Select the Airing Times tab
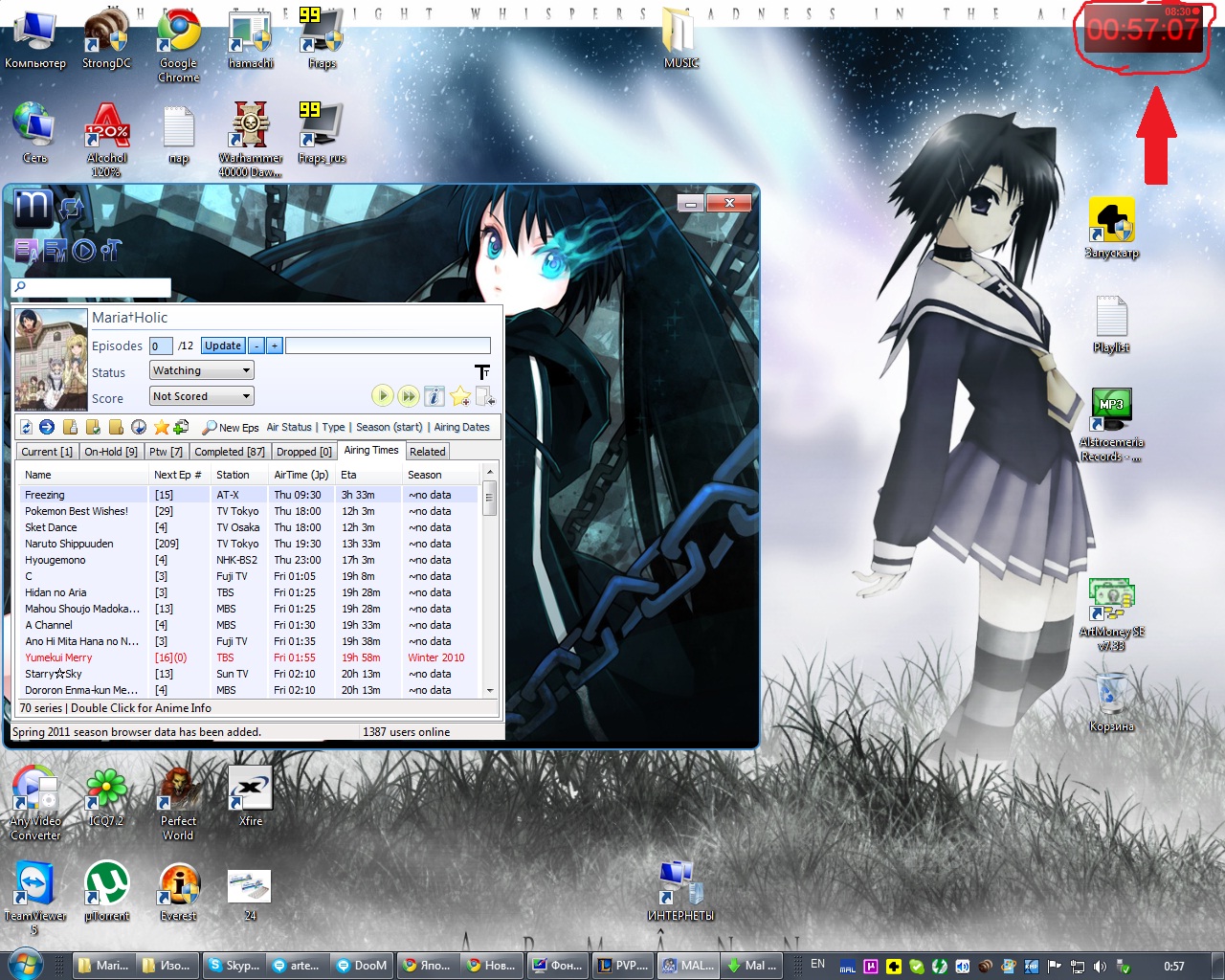This screenshot has height=980, width=1225. [x=371, y=450]
